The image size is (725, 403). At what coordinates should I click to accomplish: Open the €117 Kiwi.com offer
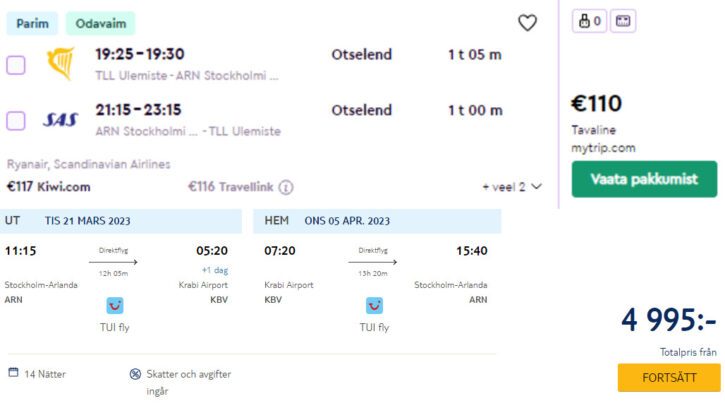pyautogui.click(x=49, y=187)
